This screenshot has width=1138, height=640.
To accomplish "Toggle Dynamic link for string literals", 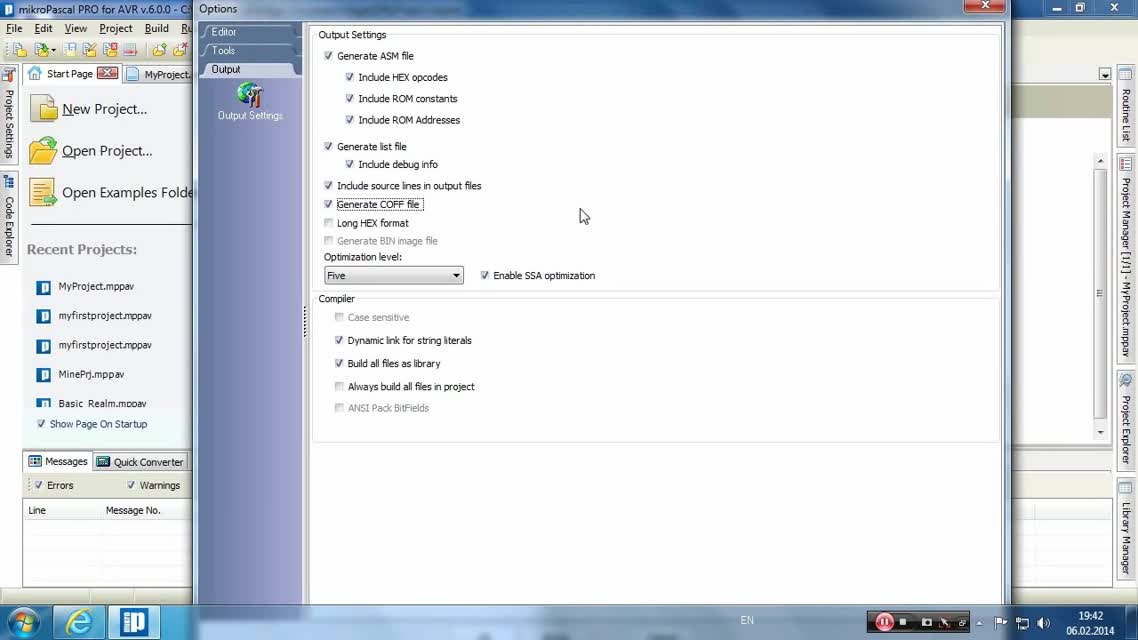I will 339,340.
